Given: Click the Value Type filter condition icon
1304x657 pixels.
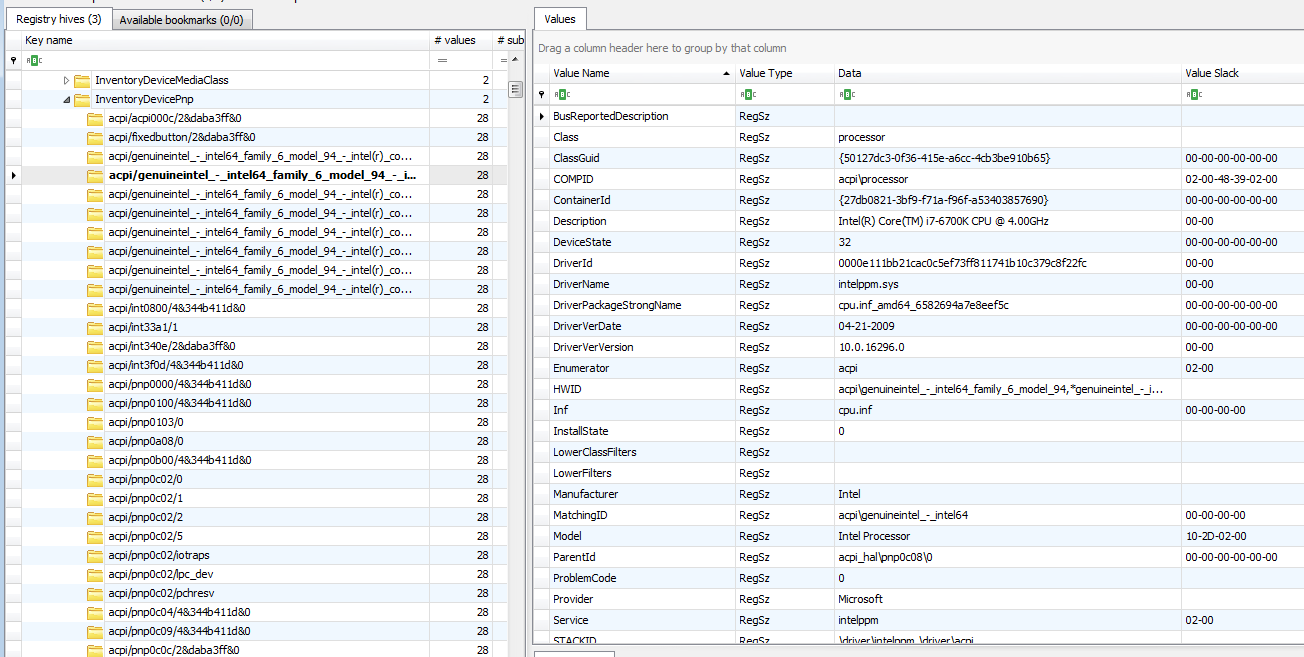Looking at the screenshot, I should (746, 94).
